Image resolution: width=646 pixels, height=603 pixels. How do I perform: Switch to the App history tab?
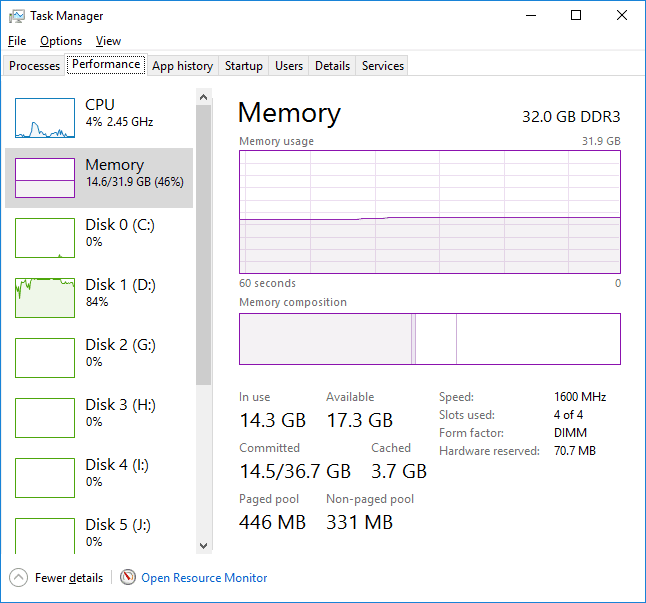[x=183, y=66]
